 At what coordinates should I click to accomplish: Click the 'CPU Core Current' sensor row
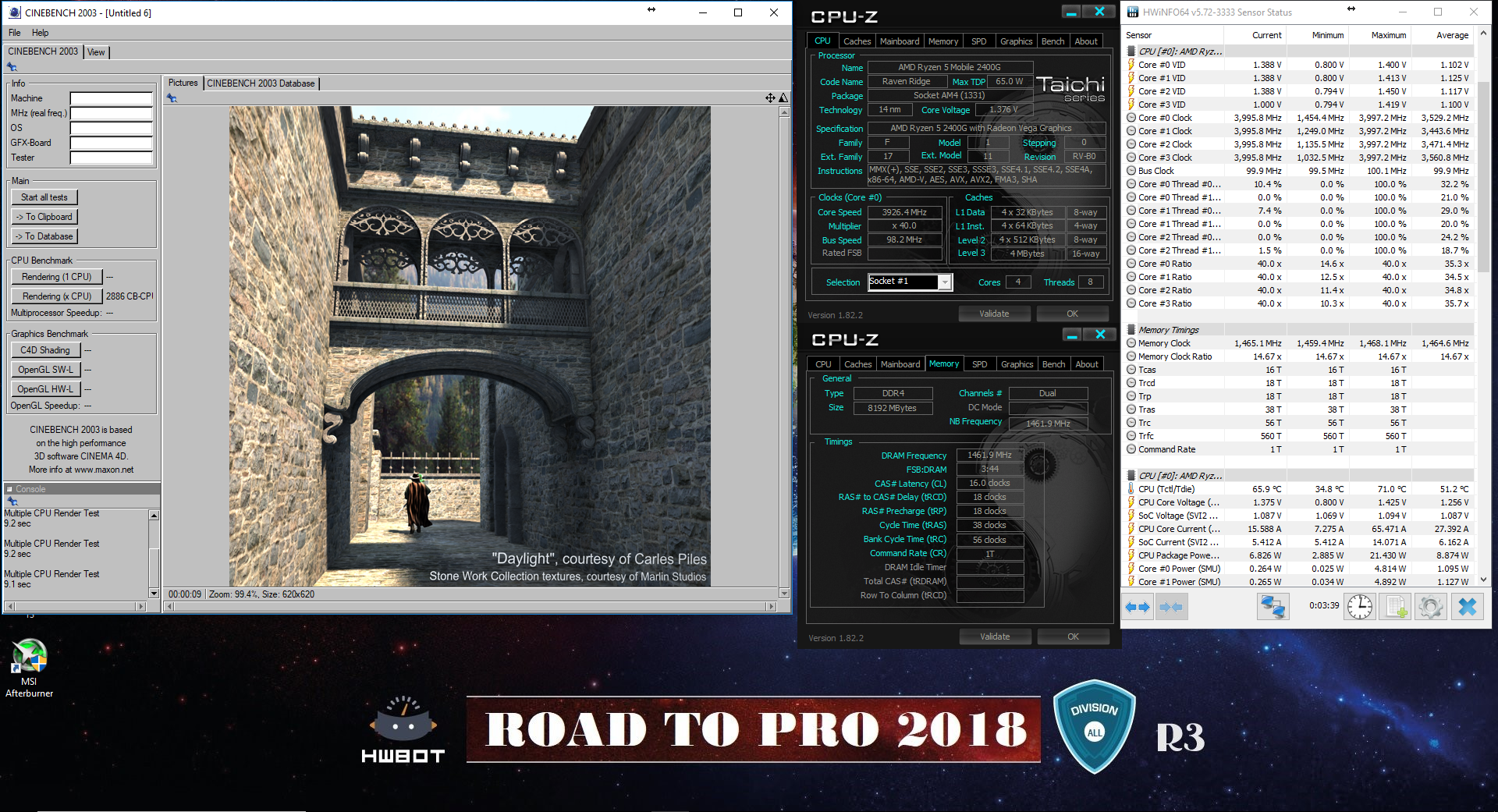(1299, 529)
